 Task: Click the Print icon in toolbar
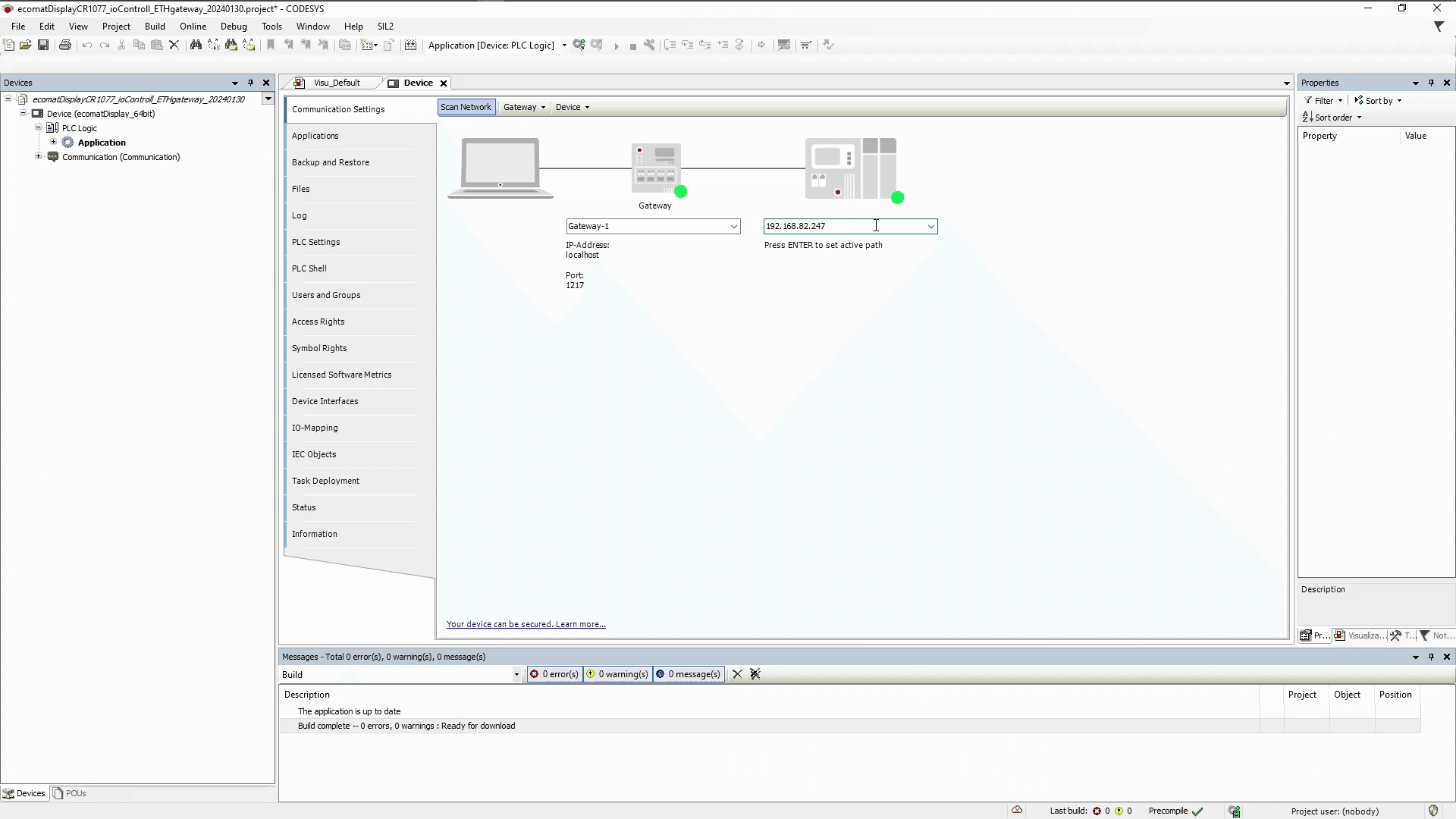[65, 45]
